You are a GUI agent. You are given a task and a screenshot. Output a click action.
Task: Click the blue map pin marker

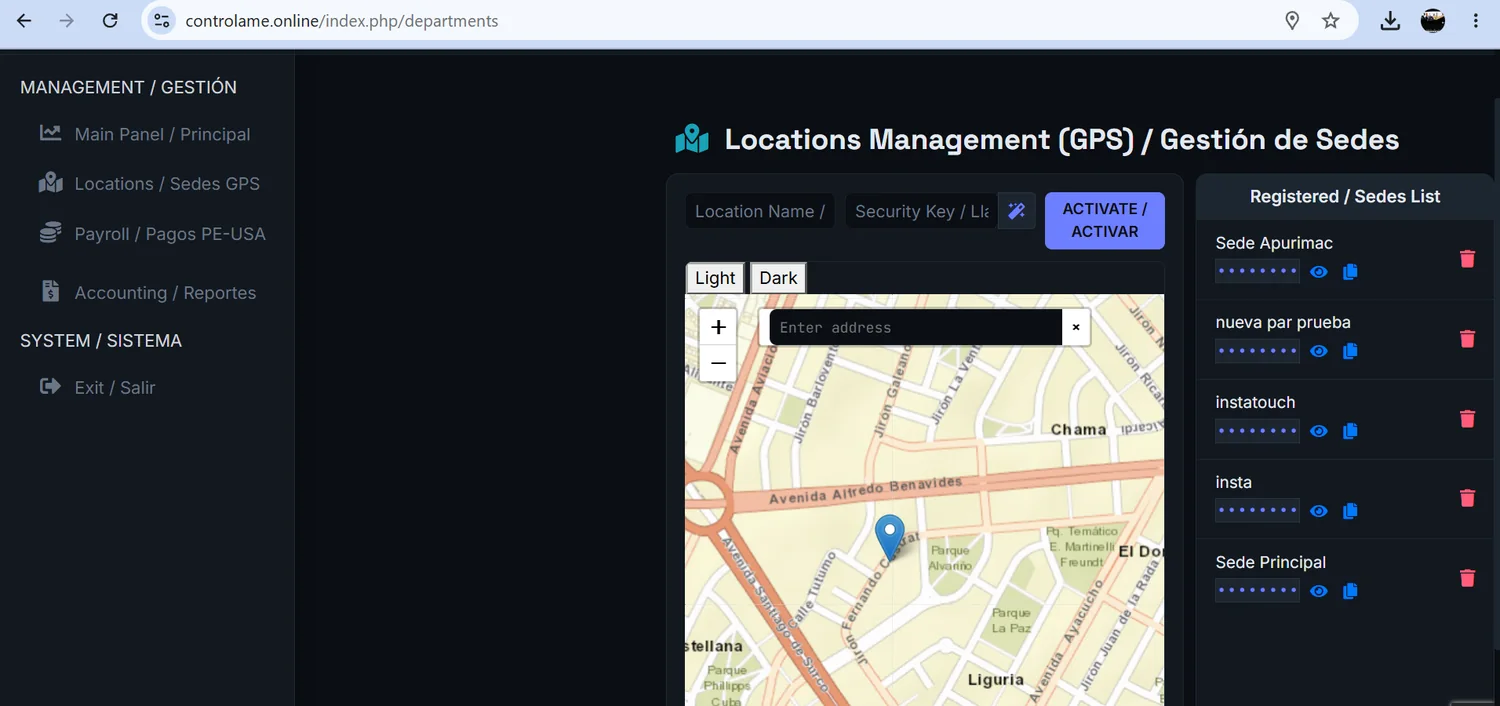889,537
